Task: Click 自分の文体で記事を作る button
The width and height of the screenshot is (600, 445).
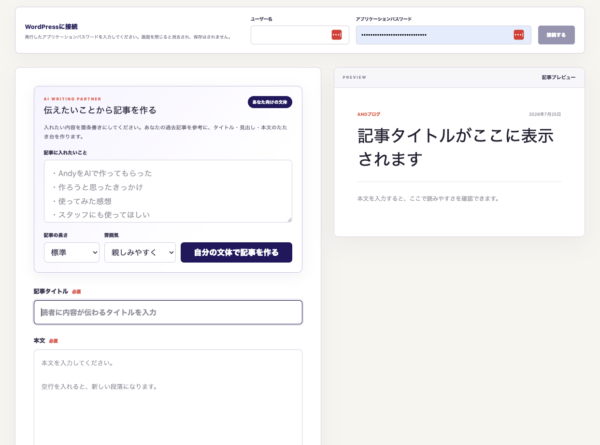Action: tap(236, 253)
